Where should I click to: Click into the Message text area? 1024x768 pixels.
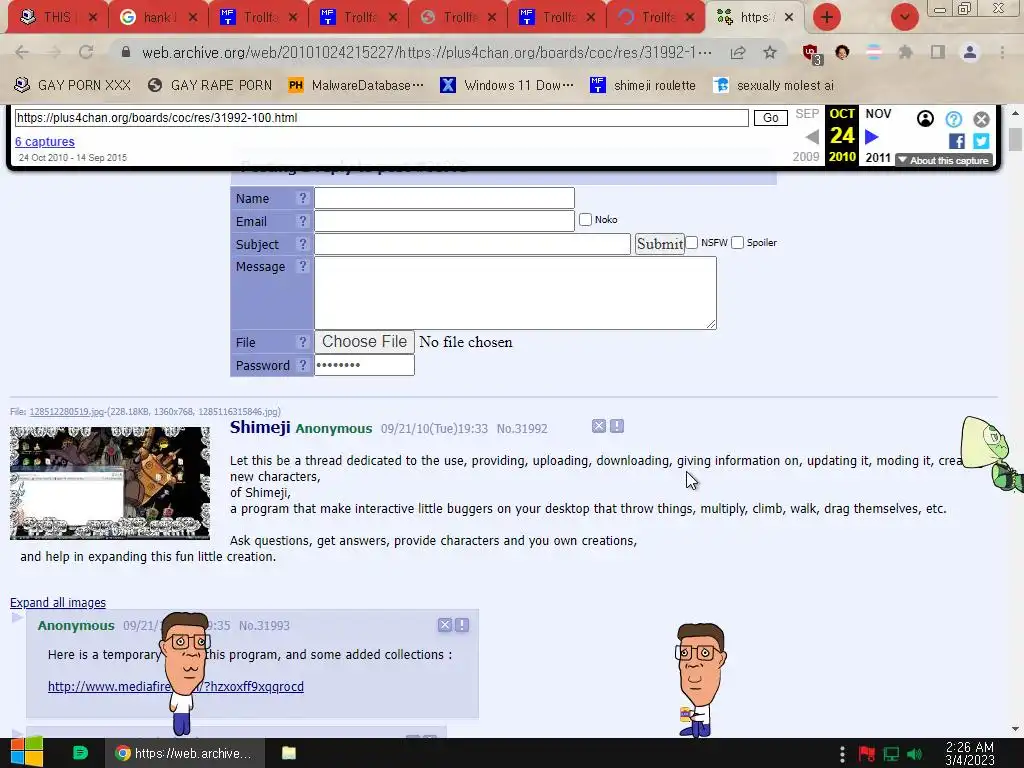point(515,293)
